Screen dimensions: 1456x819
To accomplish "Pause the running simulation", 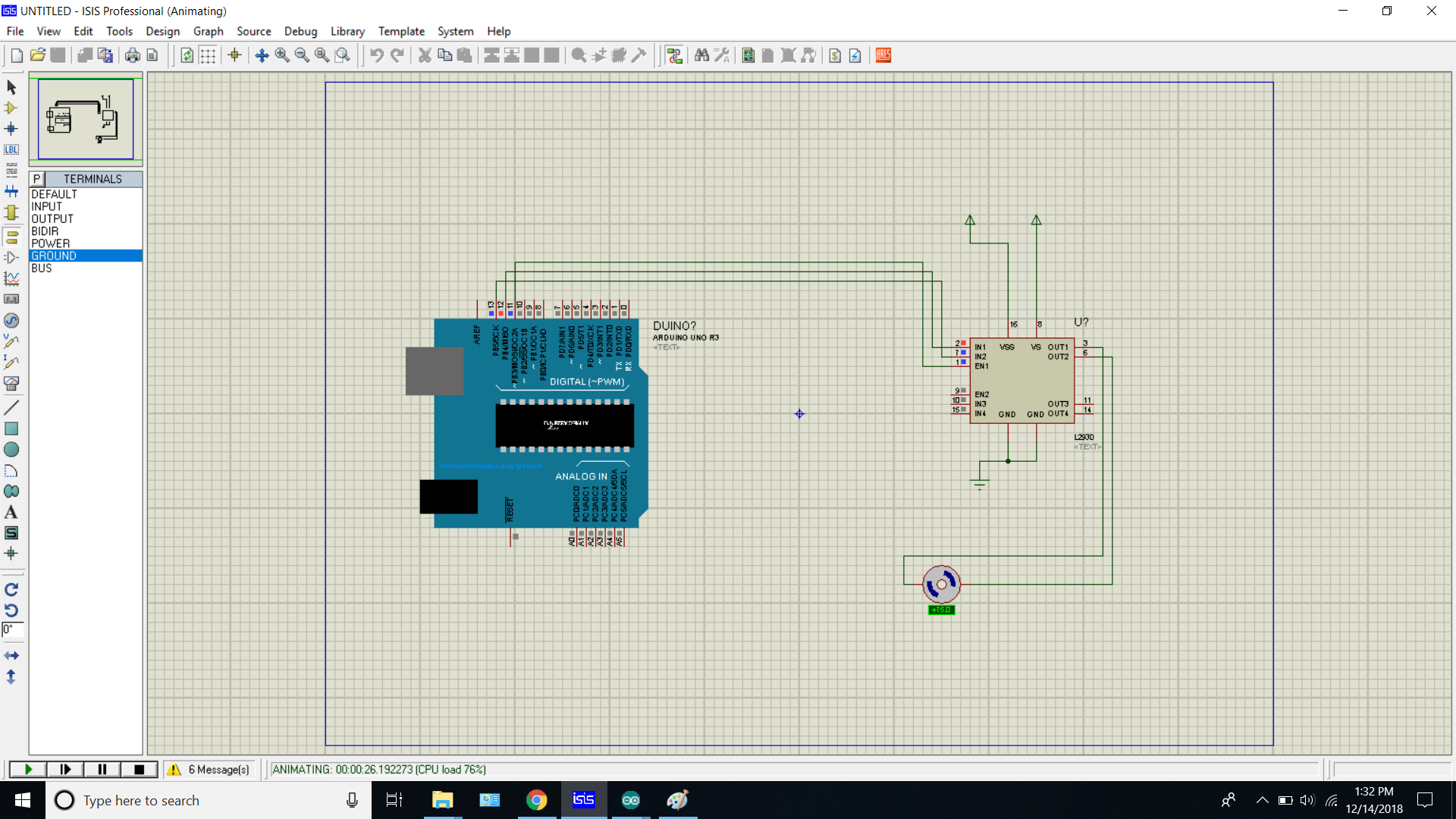I will 102,769.
